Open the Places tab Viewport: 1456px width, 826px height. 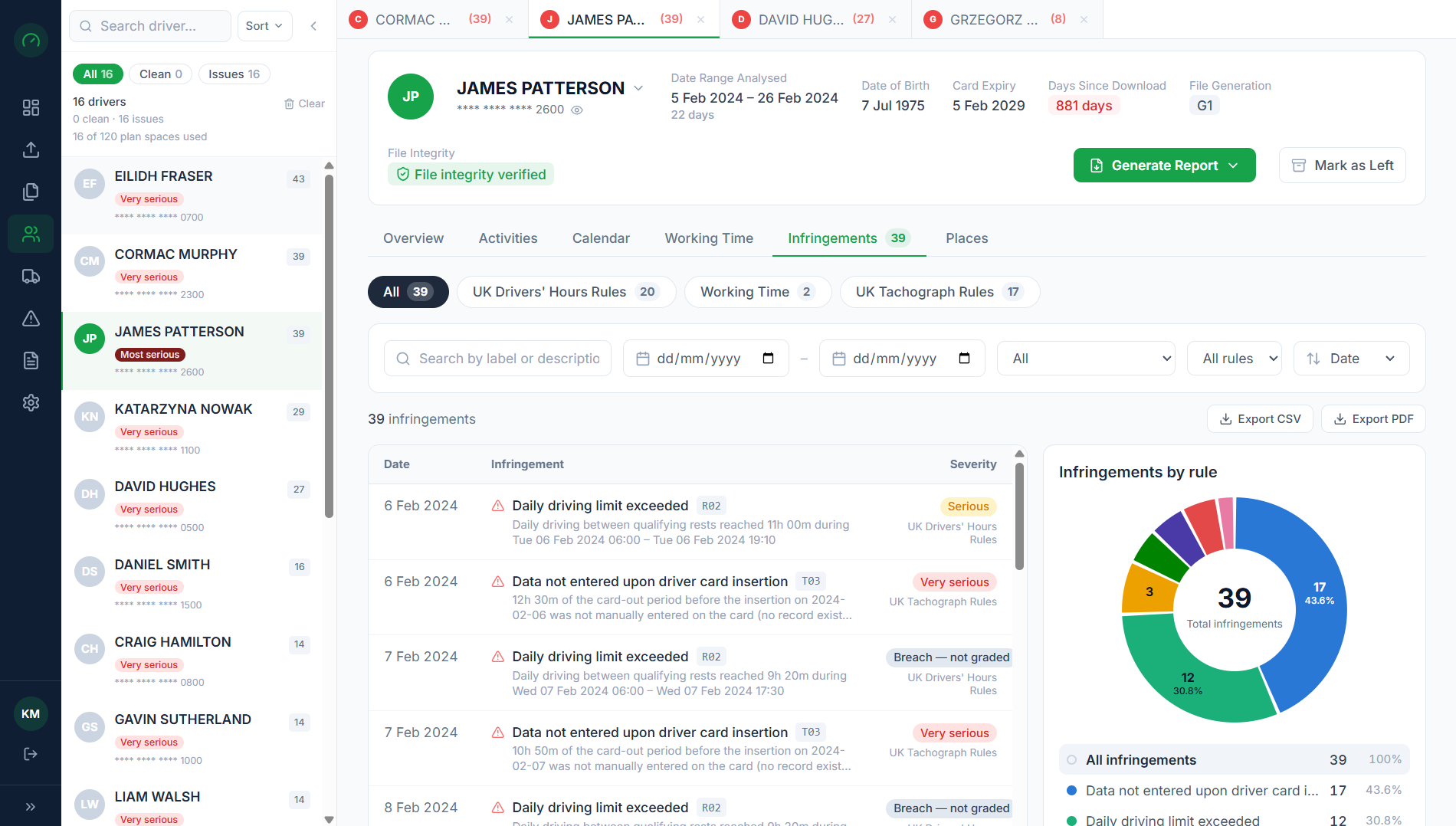click(967, 238)
